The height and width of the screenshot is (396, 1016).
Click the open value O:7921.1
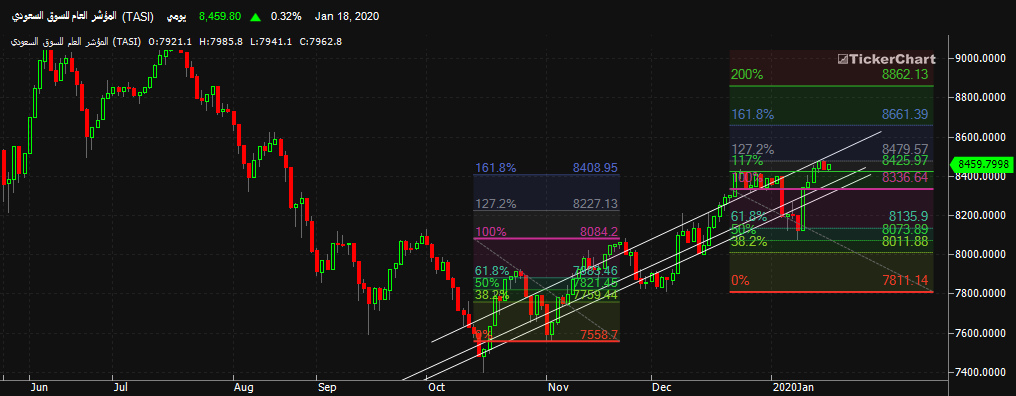click(x=170, y=41)
